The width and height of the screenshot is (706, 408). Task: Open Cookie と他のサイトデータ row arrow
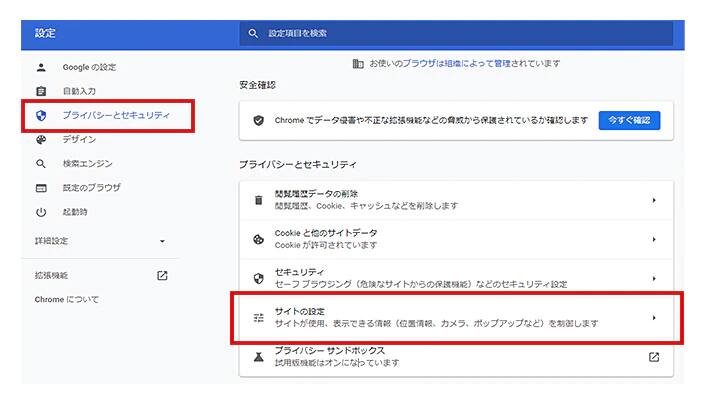[x=654, y=239]
